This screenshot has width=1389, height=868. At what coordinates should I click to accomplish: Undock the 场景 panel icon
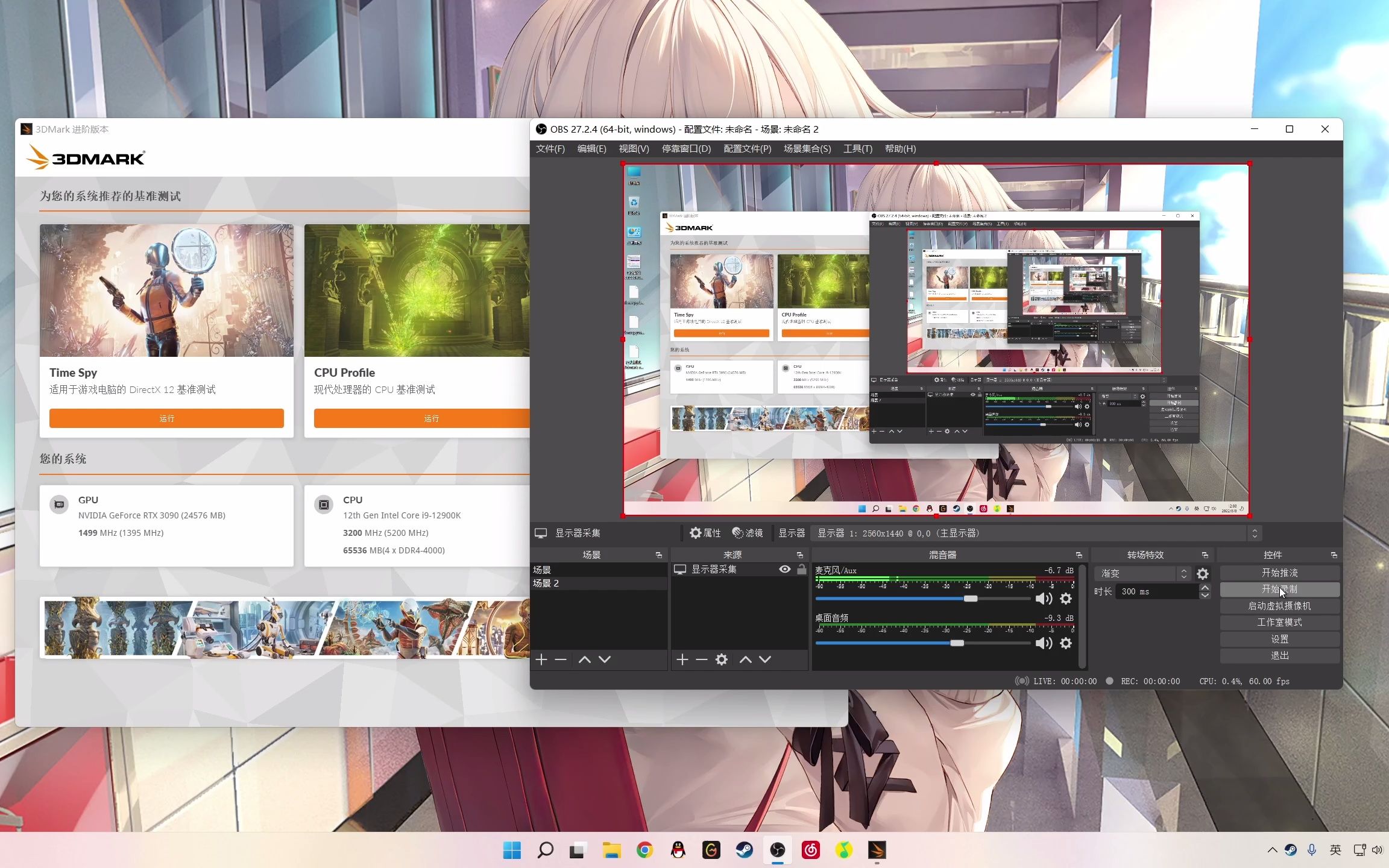pos(659,555)
